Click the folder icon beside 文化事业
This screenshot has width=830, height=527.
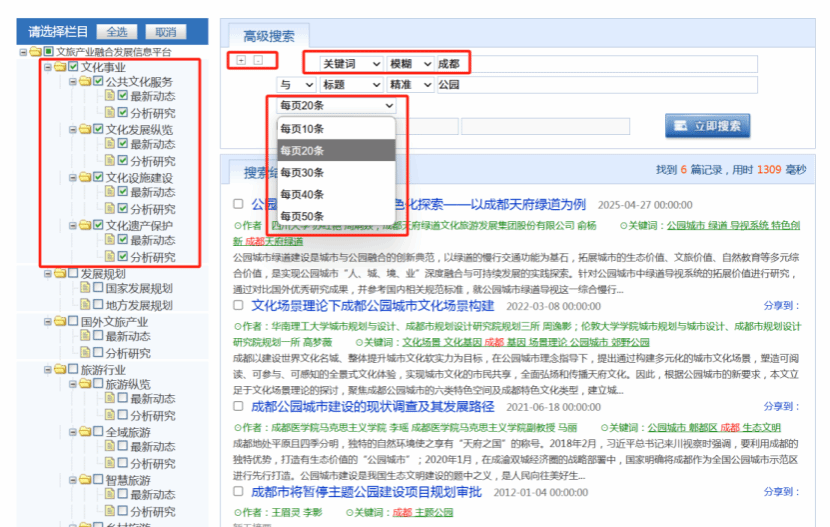click(60, 67)
